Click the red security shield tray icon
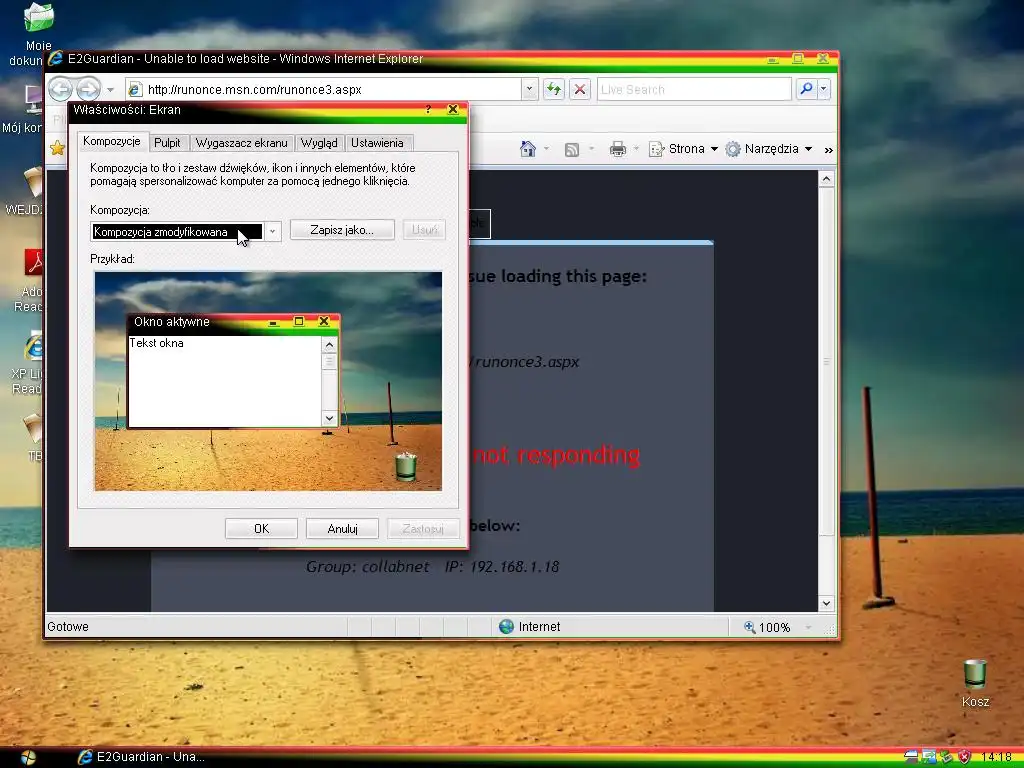This screenshot has width=1024, height=768. tap(965, 757)
